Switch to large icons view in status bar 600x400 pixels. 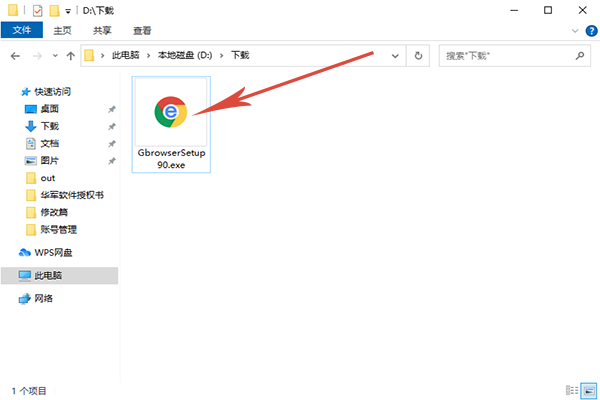tap(588, 390)
